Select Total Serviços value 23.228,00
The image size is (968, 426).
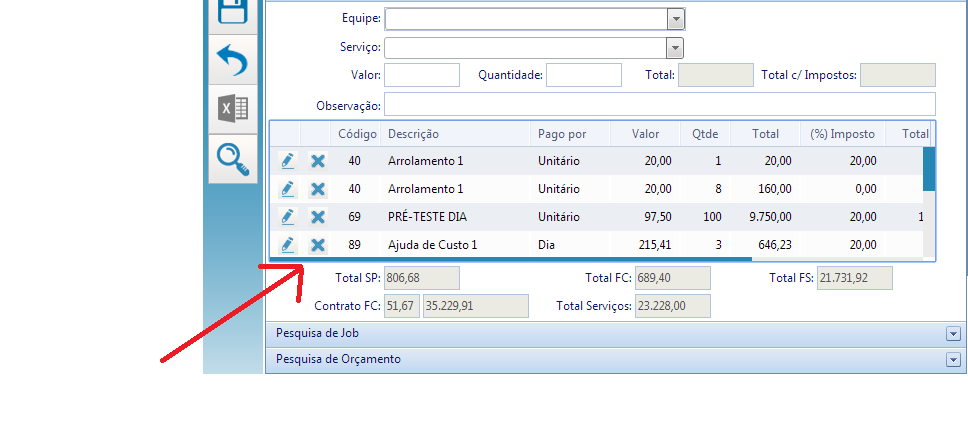[672, 306]
